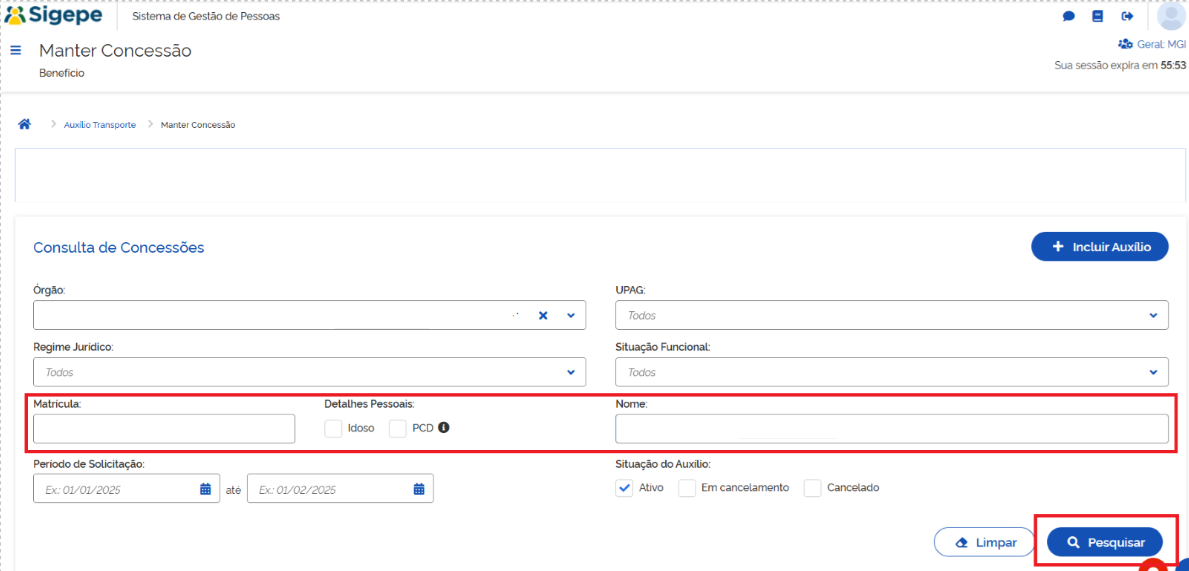Image resolution: width=1189 pixels, height=571 pixels.
Task: Click the logout icon in header
Action: pyautogui.click(x=1127, y=17)
